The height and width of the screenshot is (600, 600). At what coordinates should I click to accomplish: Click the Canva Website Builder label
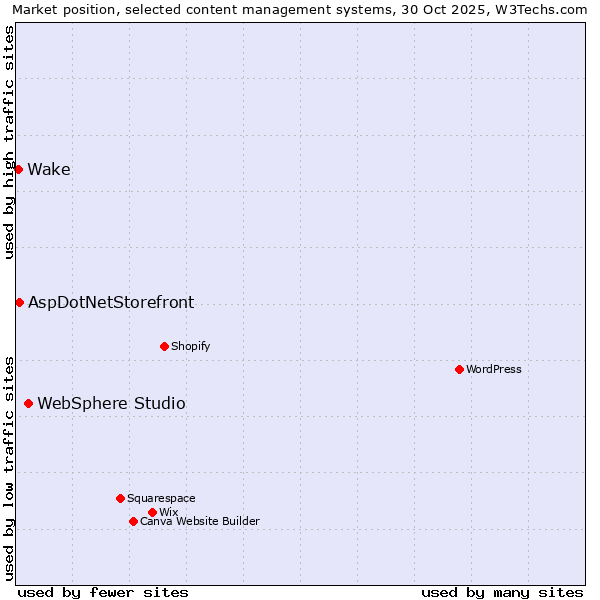tap(199, 521)
